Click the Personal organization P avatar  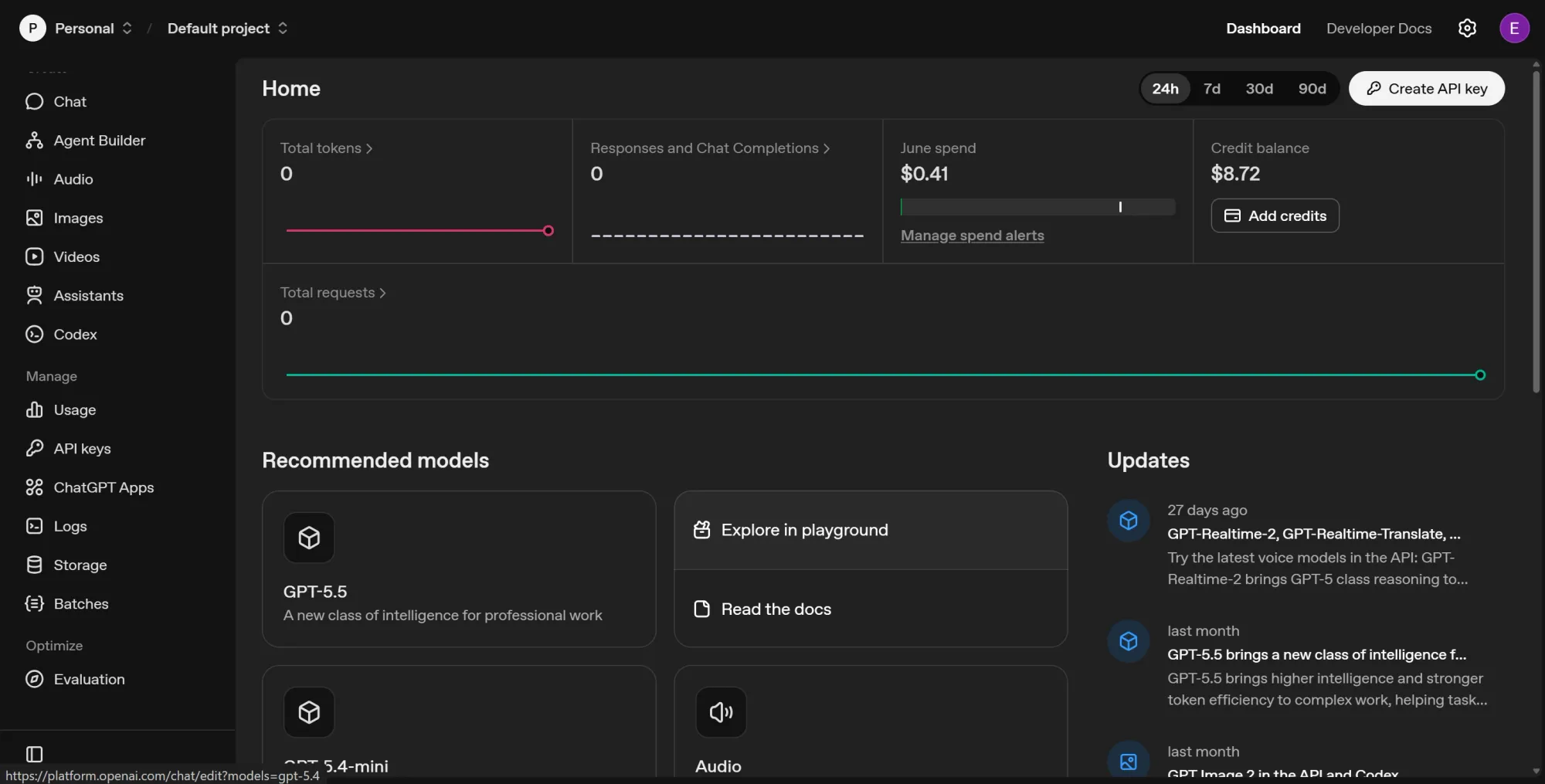[32, 29]
